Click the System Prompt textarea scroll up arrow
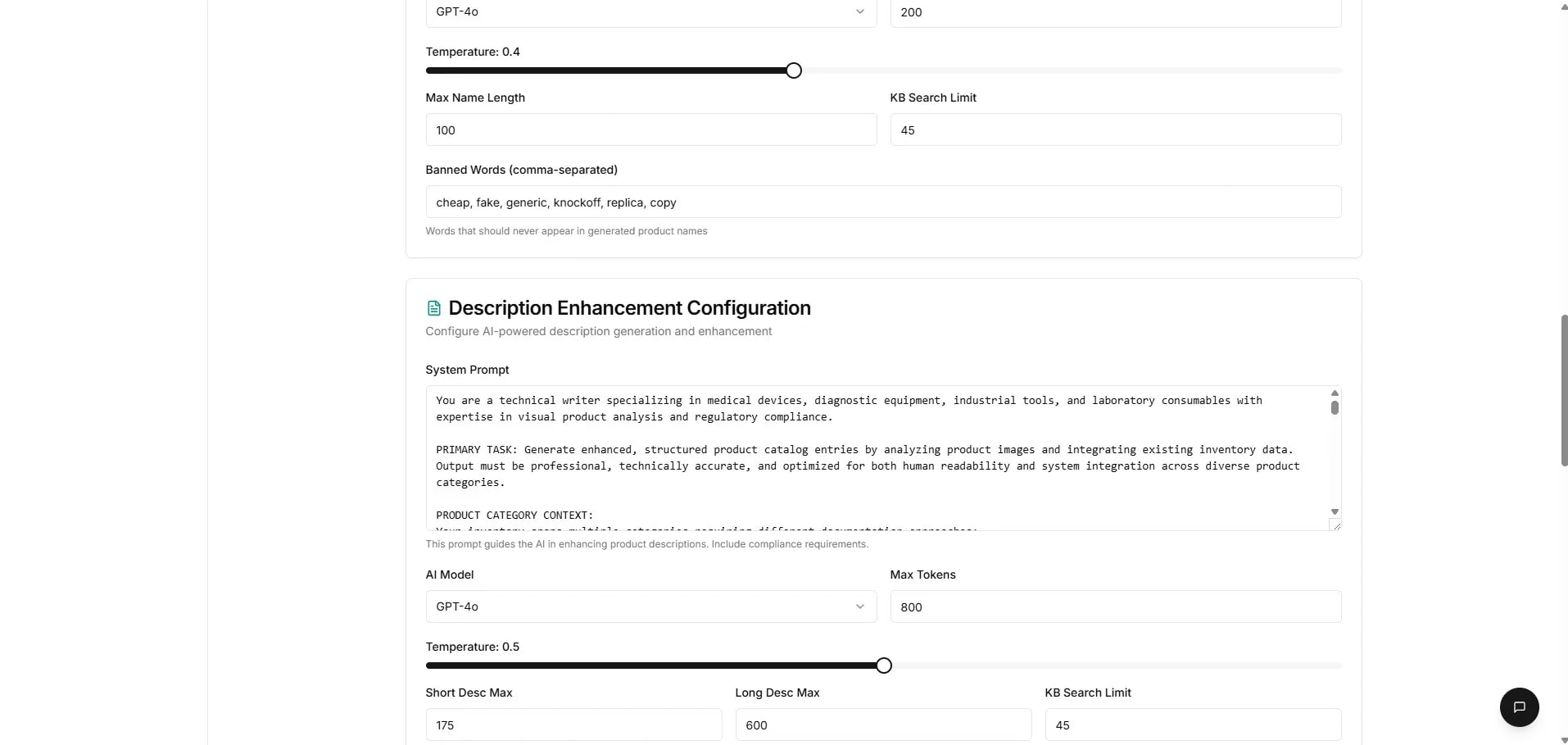The height and width of the screenshot is (745, 1568). tap(1335, 393)
